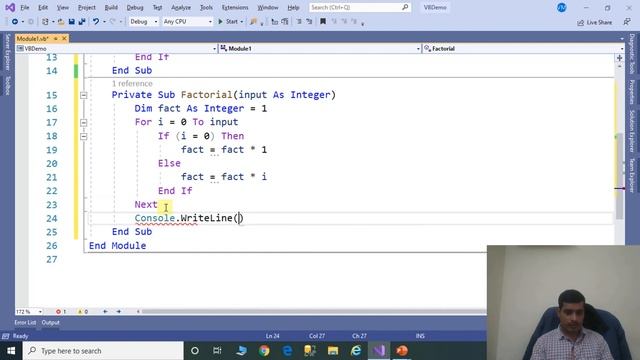The image size is (640, 360).
Task: Open Google Chrome from the taskbar
Action: click(x=264, y=351)
